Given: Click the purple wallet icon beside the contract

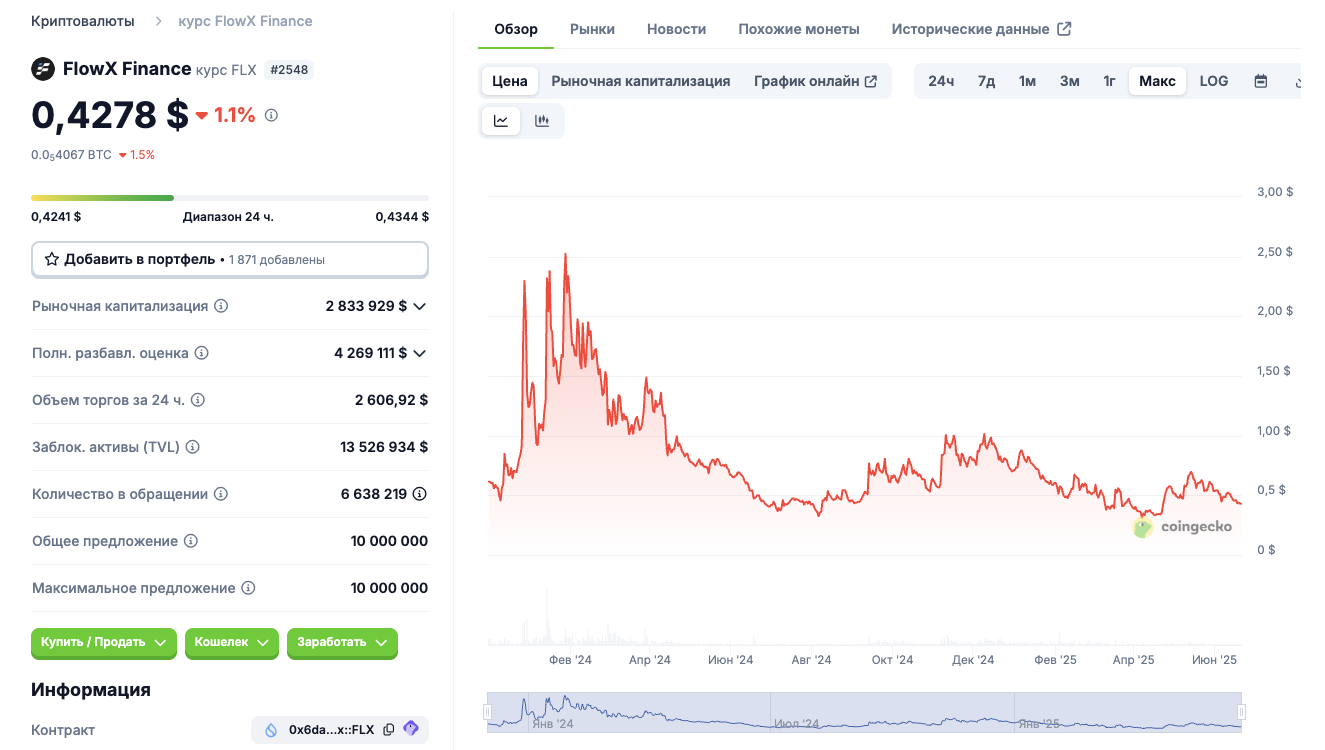Looking at the screenshot, I should [411, 729].
